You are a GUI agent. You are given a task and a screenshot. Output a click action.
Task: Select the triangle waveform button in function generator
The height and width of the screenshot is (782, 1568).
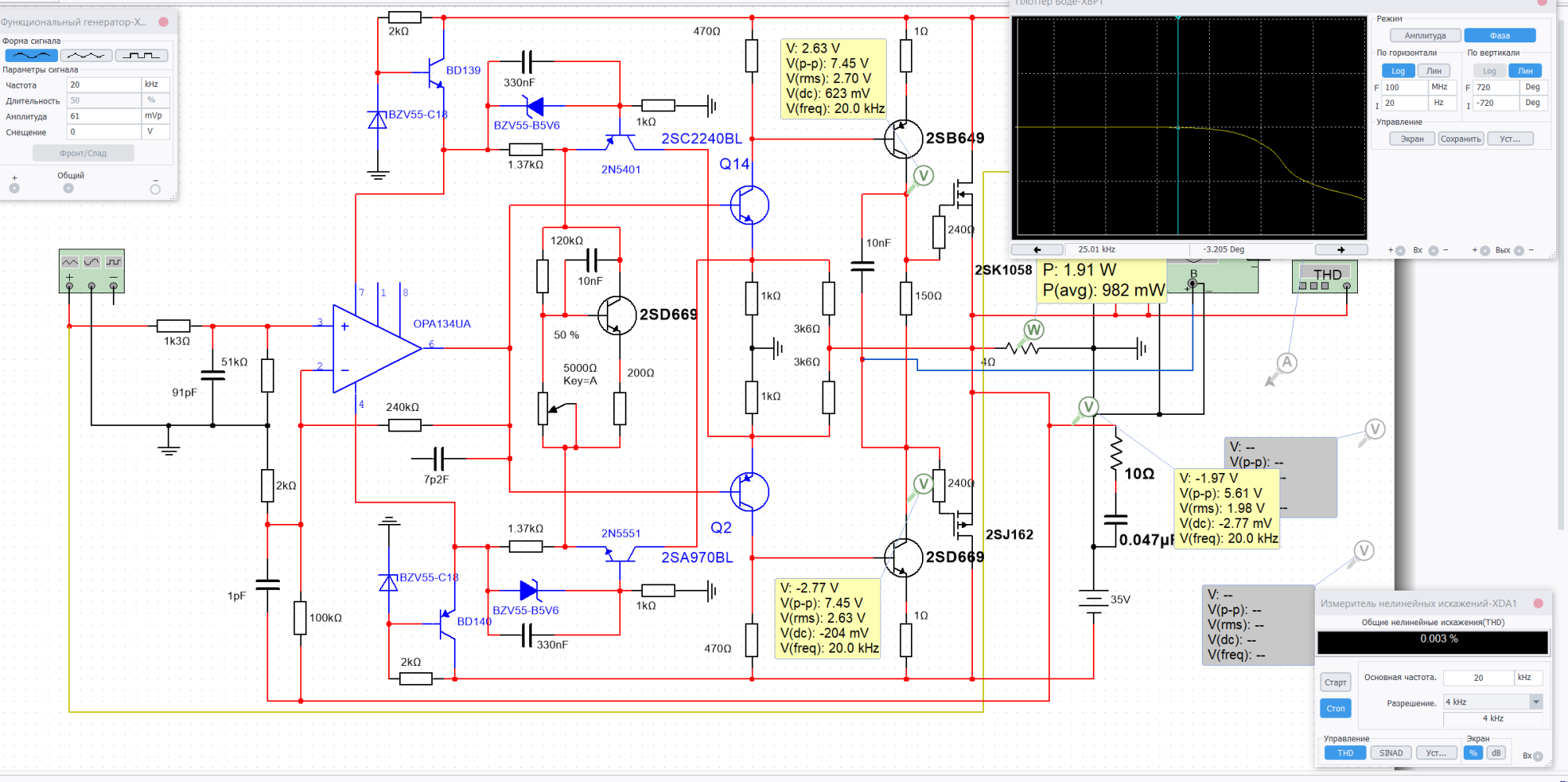tap(86, 56)
